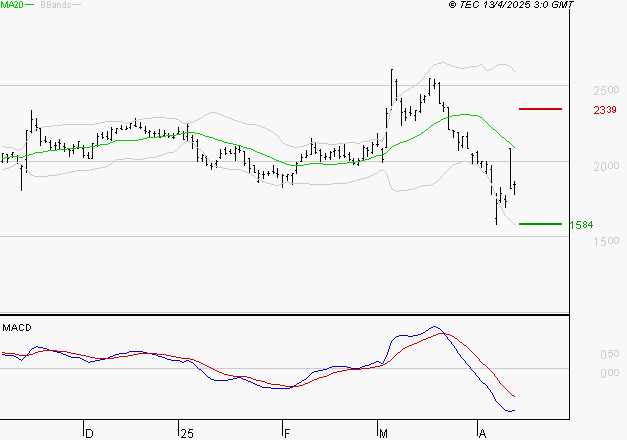Click the green 1584 support level marker
The width and height of the screenshot is (627, 440).
pyautogui.click(x=540, y=224)
